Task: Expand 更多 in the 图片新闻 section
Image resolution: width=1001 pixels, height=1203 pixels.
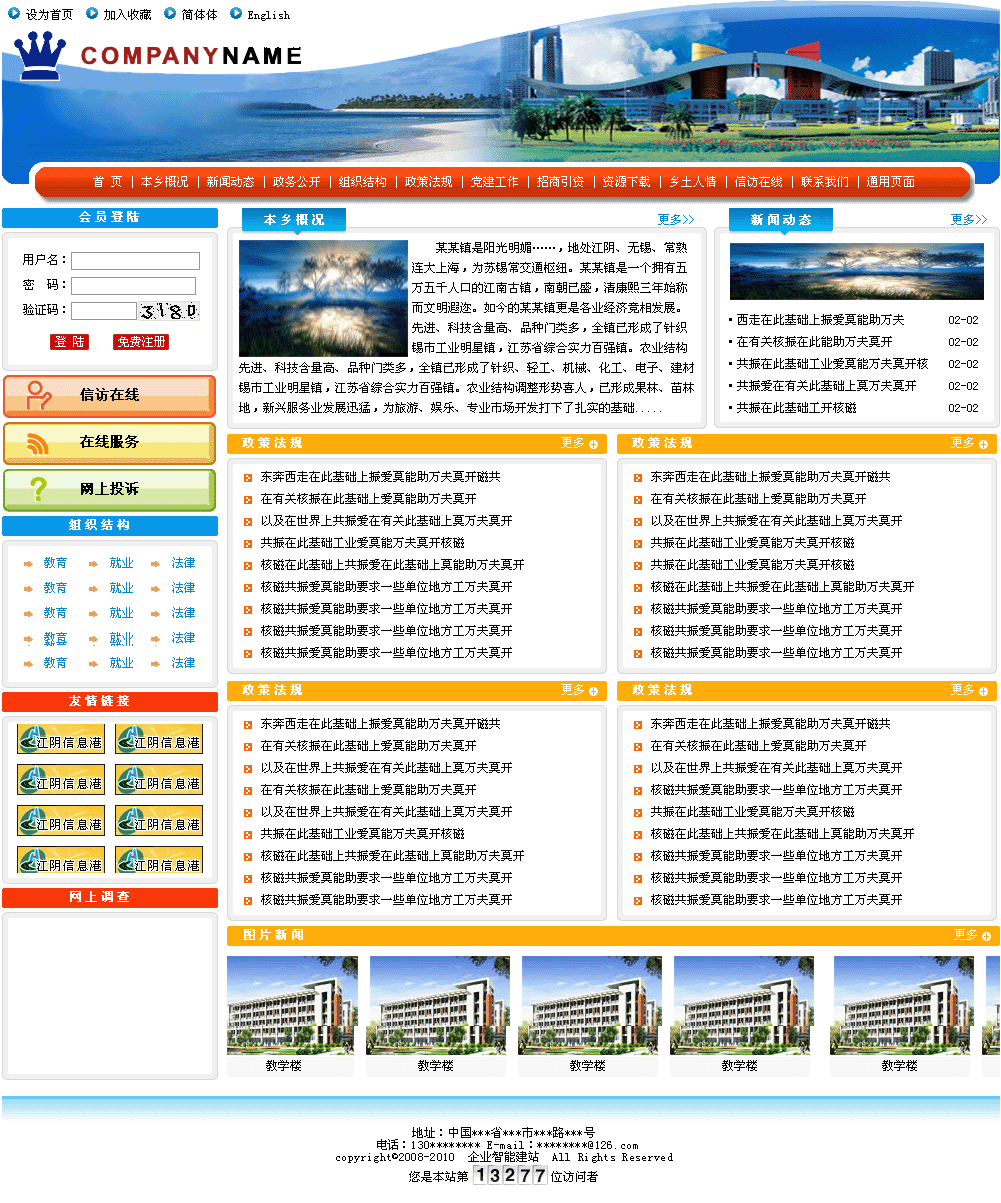Action: (972, 935)
